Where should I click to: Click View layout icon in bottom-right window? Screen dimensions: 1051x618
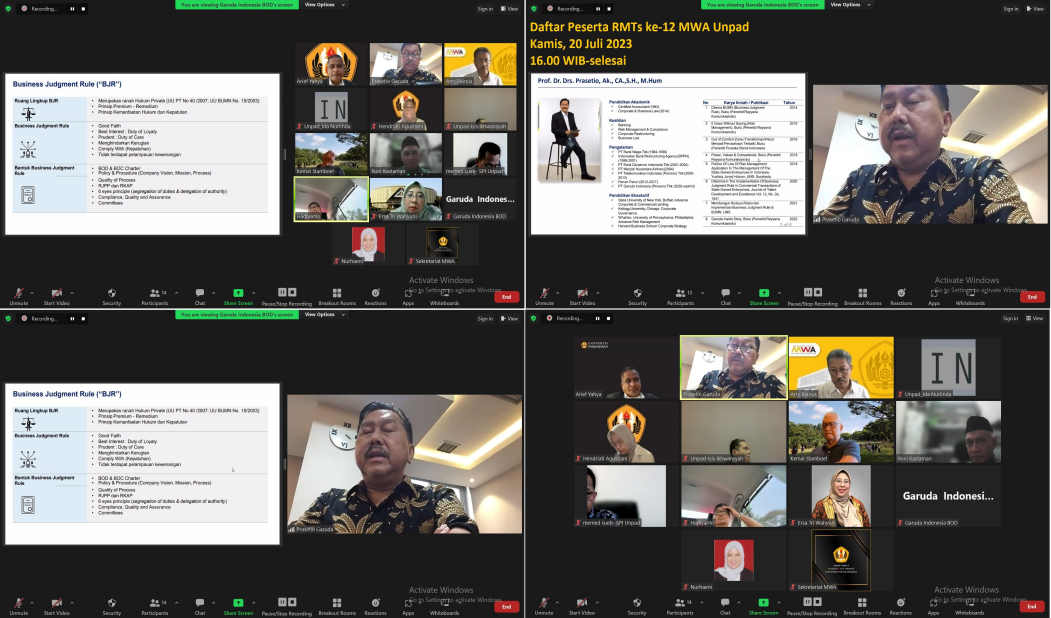1035,318
